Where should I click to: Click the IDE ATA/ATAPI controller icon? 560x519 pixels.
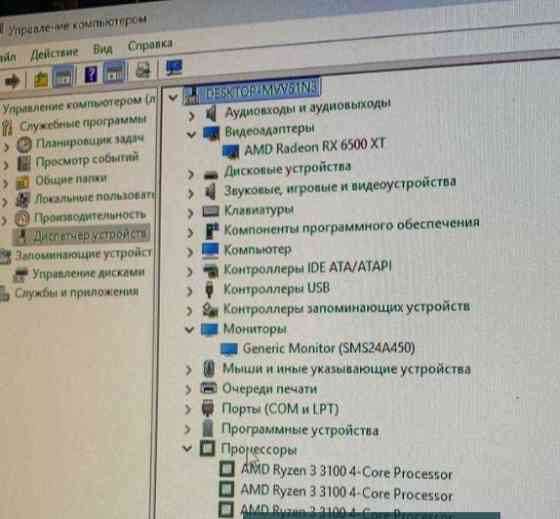(210, 271)
